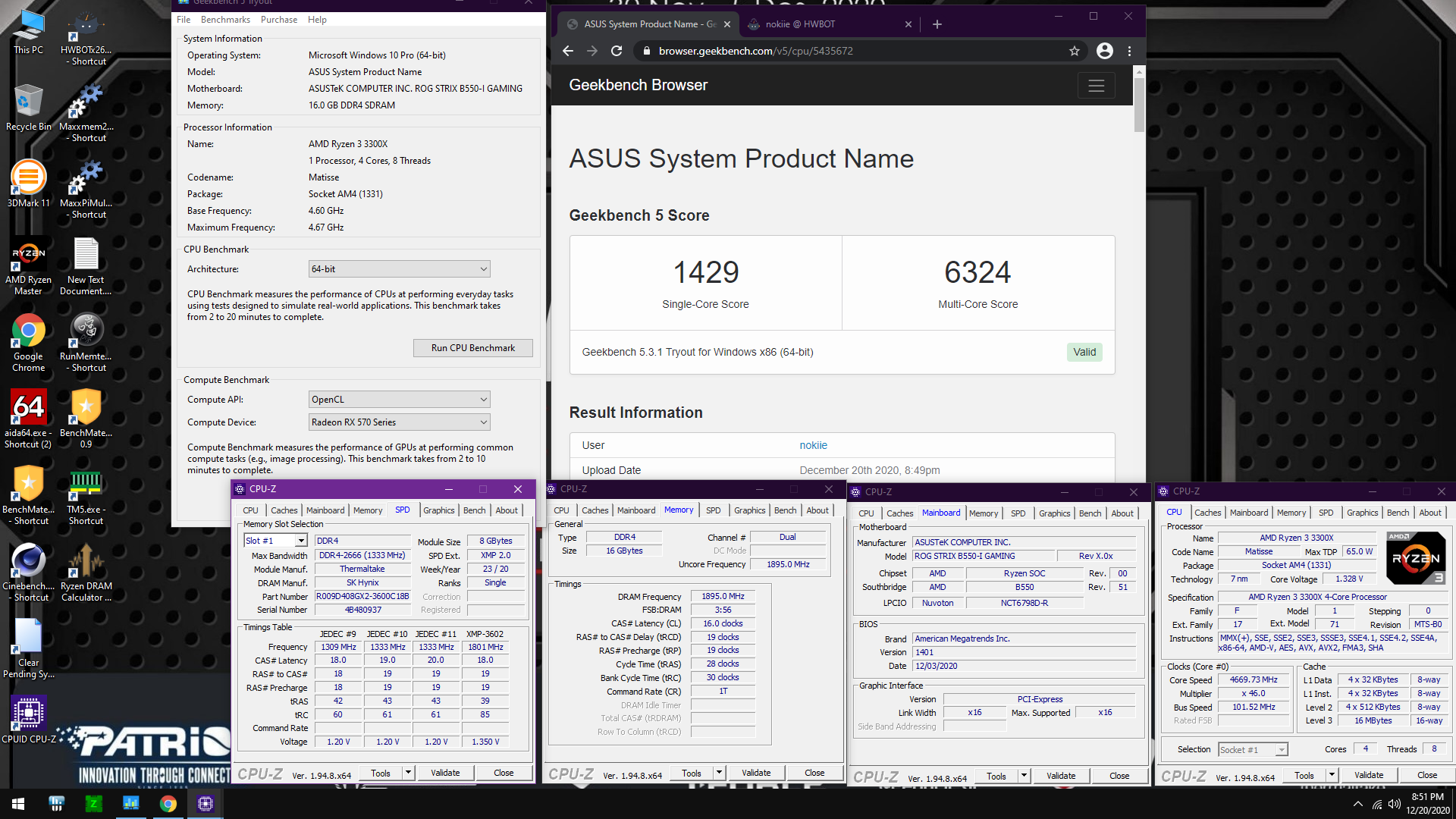Open HWBOTx265 shortcut on desktop
The width and height of the screenshot is (1456, 819).
coord(86,38)
